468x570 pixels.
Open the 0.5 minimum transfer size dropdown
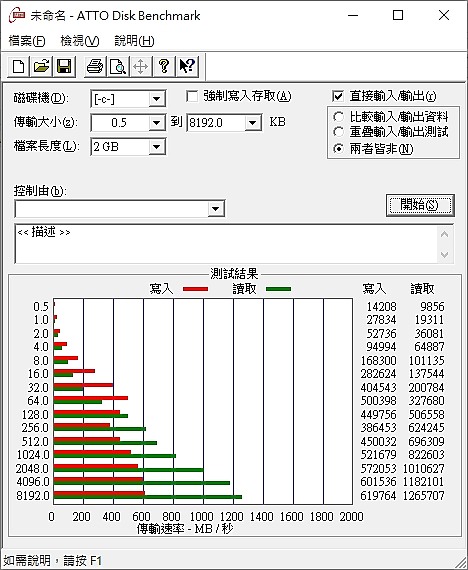[157, 123]
